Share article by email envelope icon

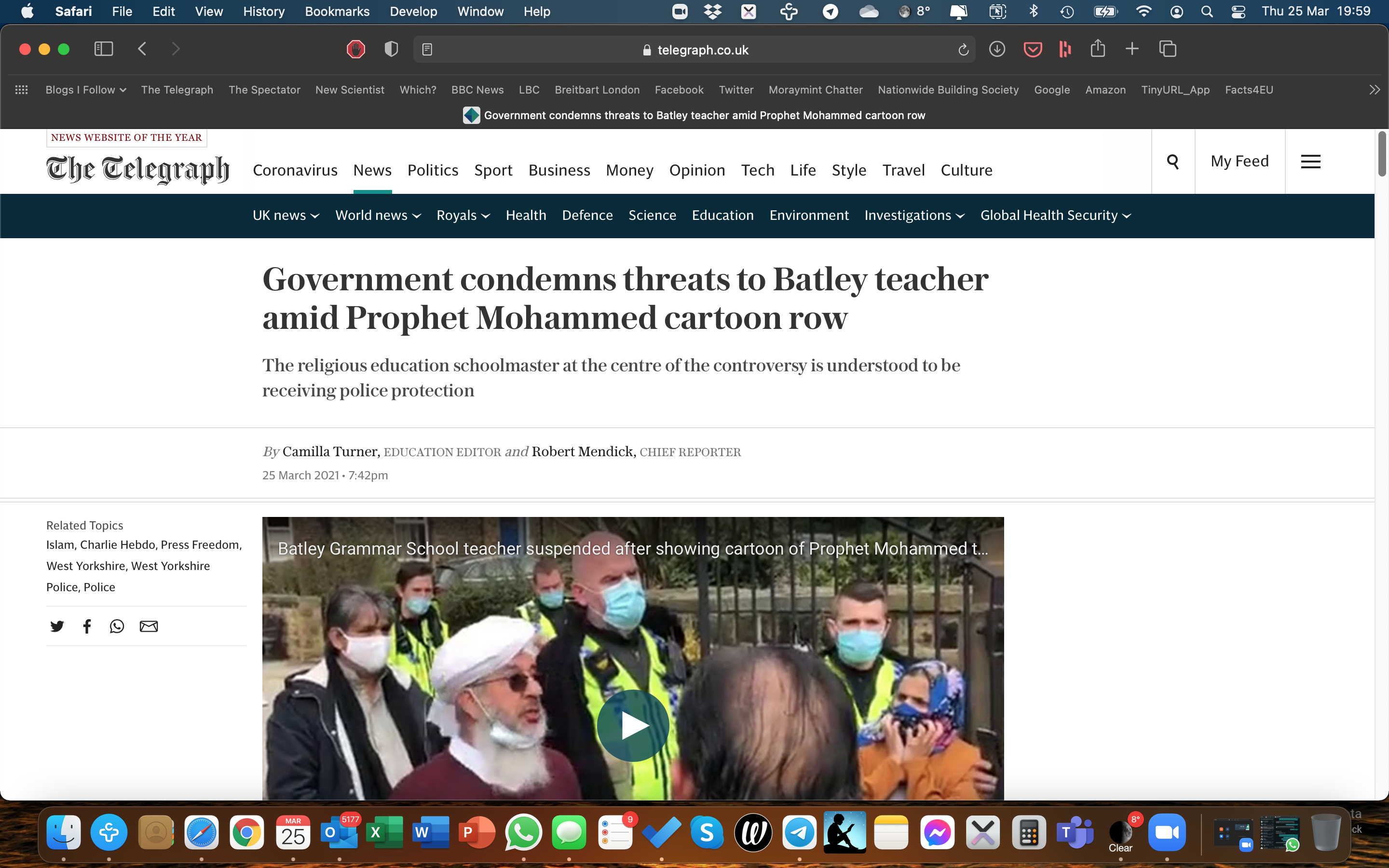coord(149,626)
